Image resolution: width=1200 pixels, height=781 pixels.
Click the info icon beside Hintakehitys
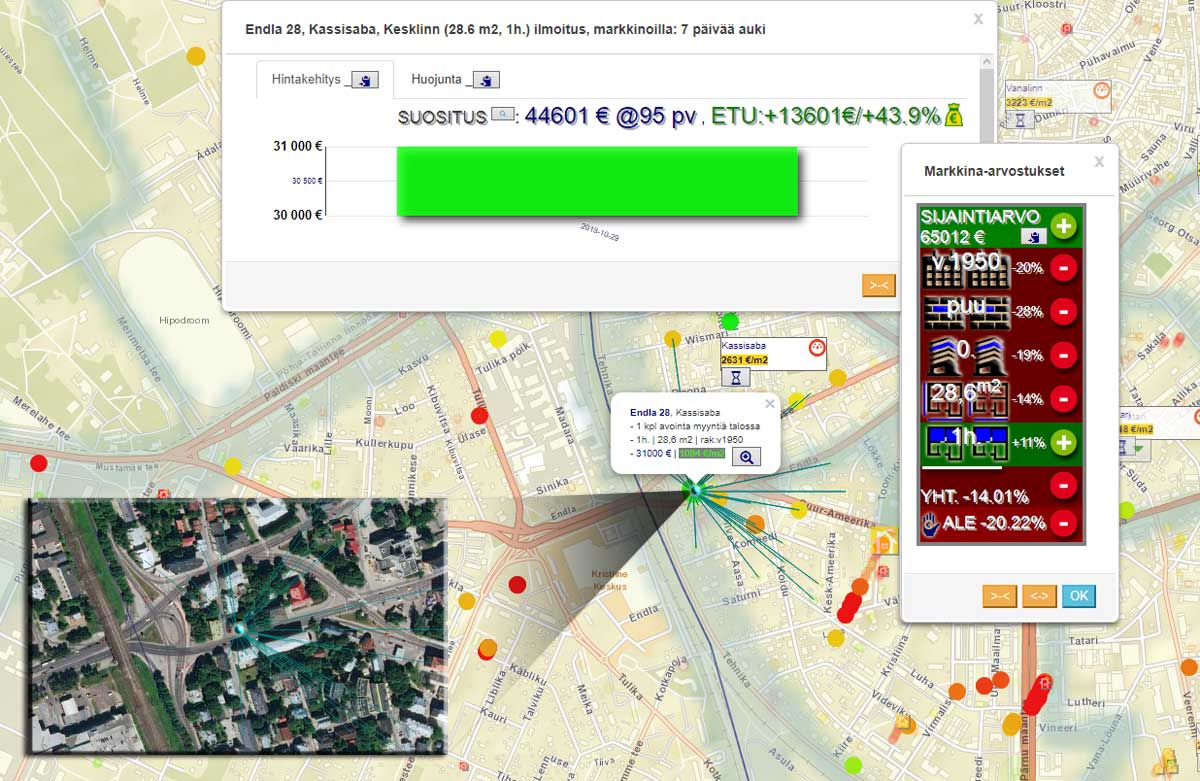(365, 80)
